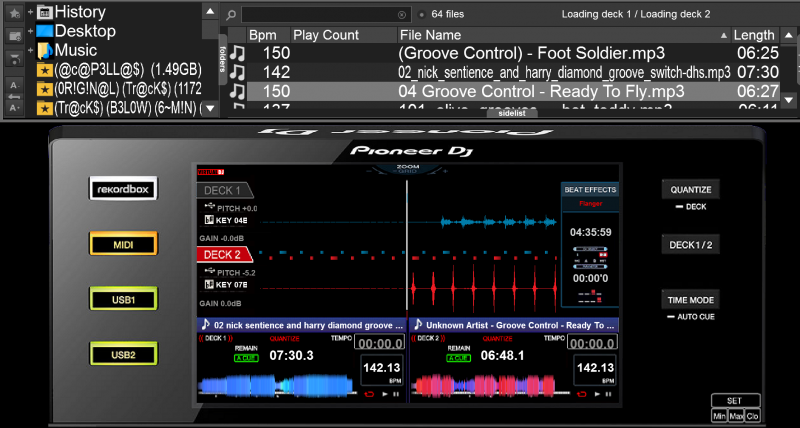Viewport: 800px width, 428px height.
Task: Expand the Music folder node
Action: point(31,50)
